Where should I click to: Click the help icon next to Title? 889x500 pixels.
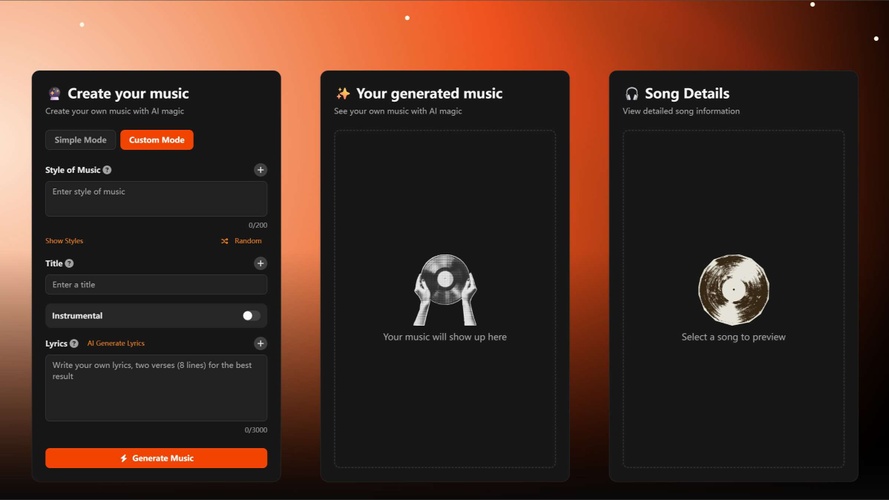point(69,263)
